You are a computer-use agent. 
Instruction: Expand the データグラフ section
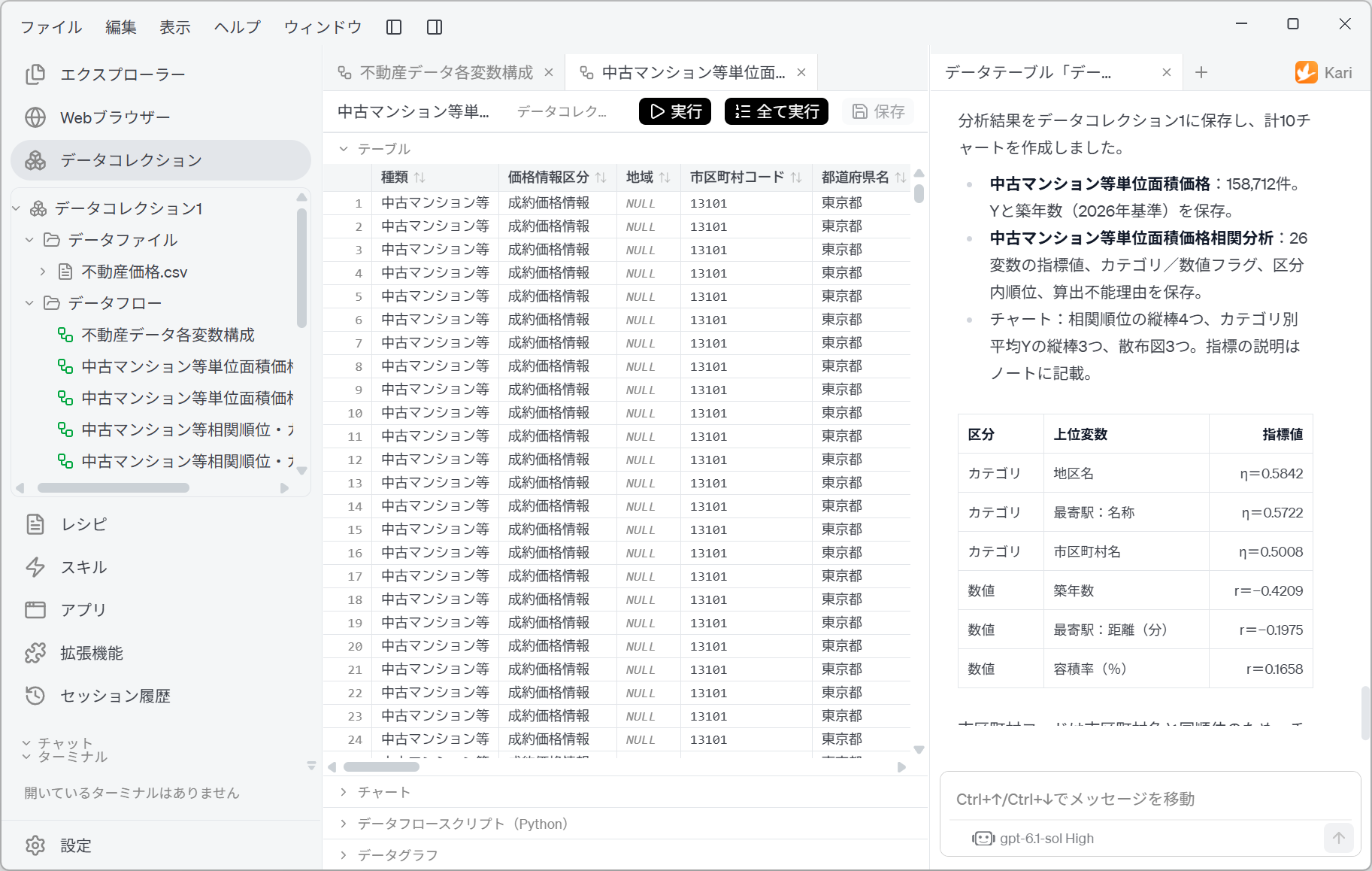(x=344, y=855)
